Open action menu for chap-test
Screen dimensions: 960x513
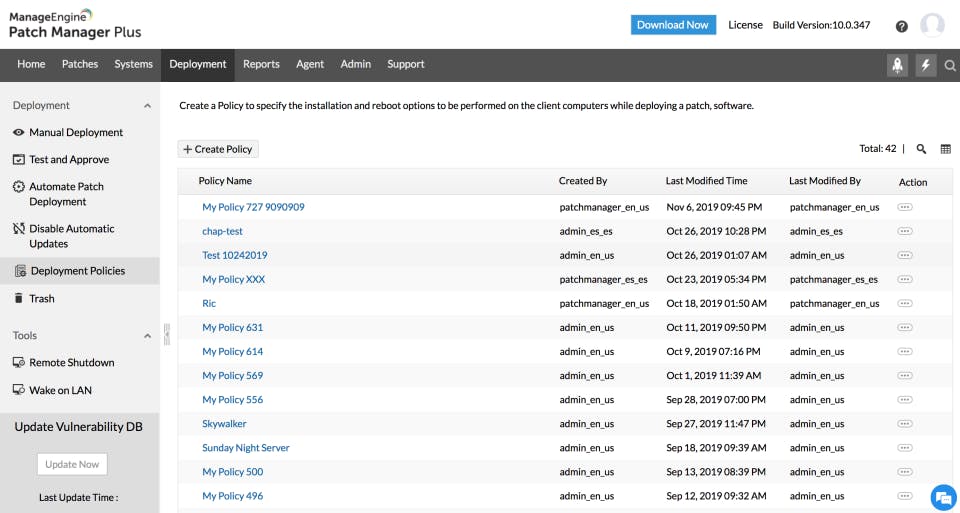pyautogui.click(x=904, y=231)
